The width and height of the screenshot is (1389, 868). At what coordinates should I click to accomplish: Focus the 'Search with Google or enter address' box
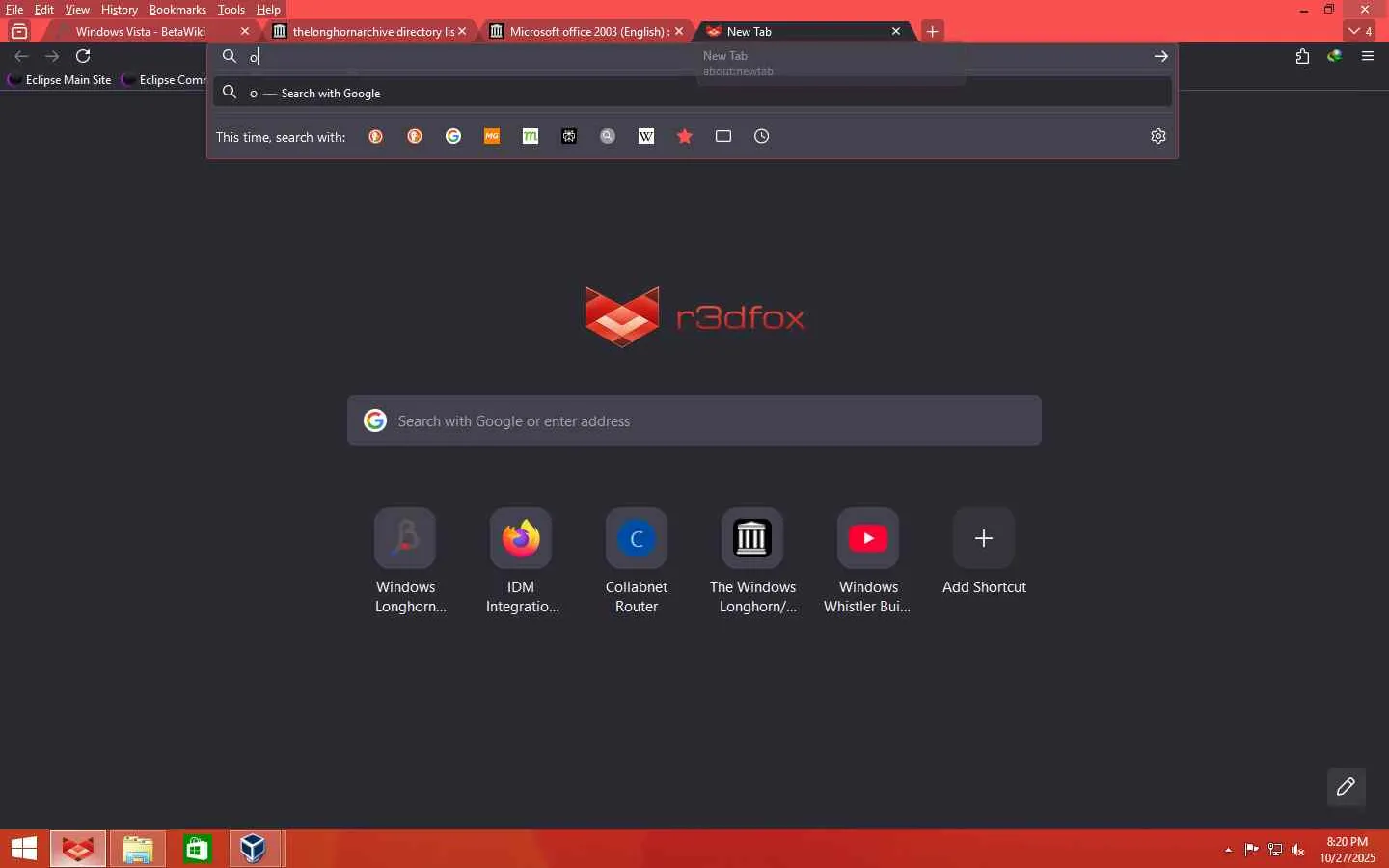coord(694,420)
